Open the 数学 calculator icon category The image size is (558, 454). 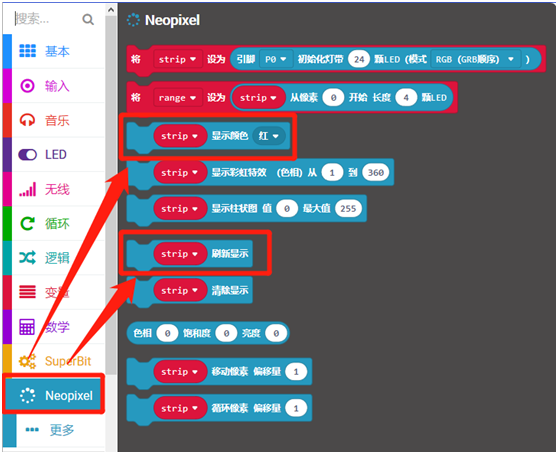[54, 327]
